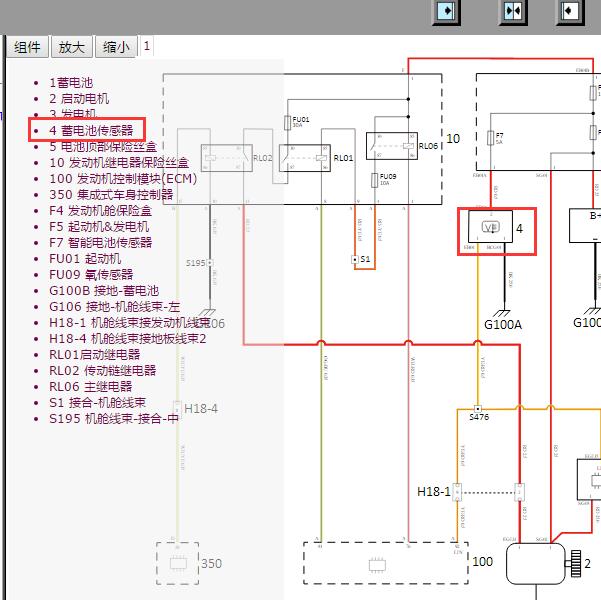Image resolution: width=601 pixels, height=600 pixels.
Task: Select '5 电池顶部保险丝盒' list entry
Action: pos(103,146)
